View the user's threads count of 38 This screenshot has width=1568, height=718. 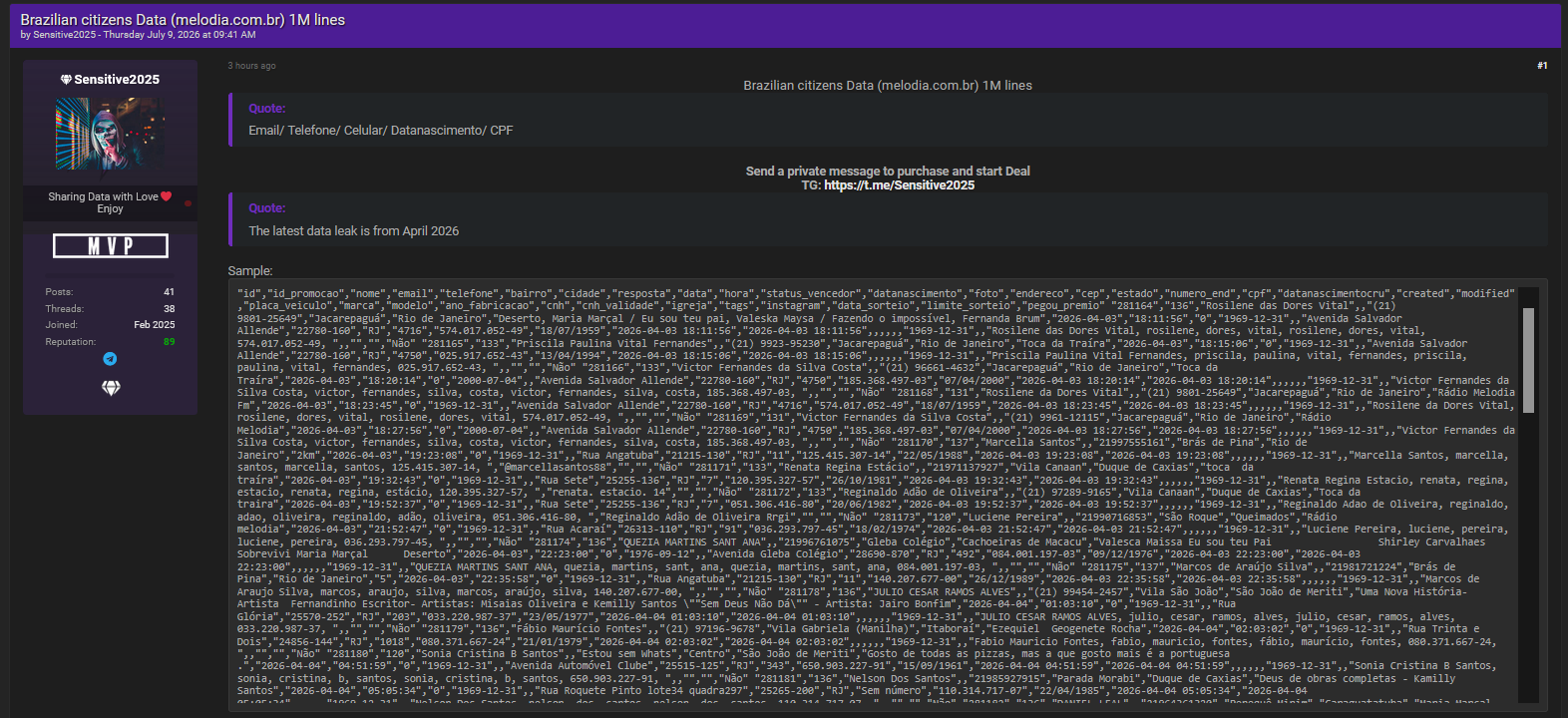coord(169,309)
